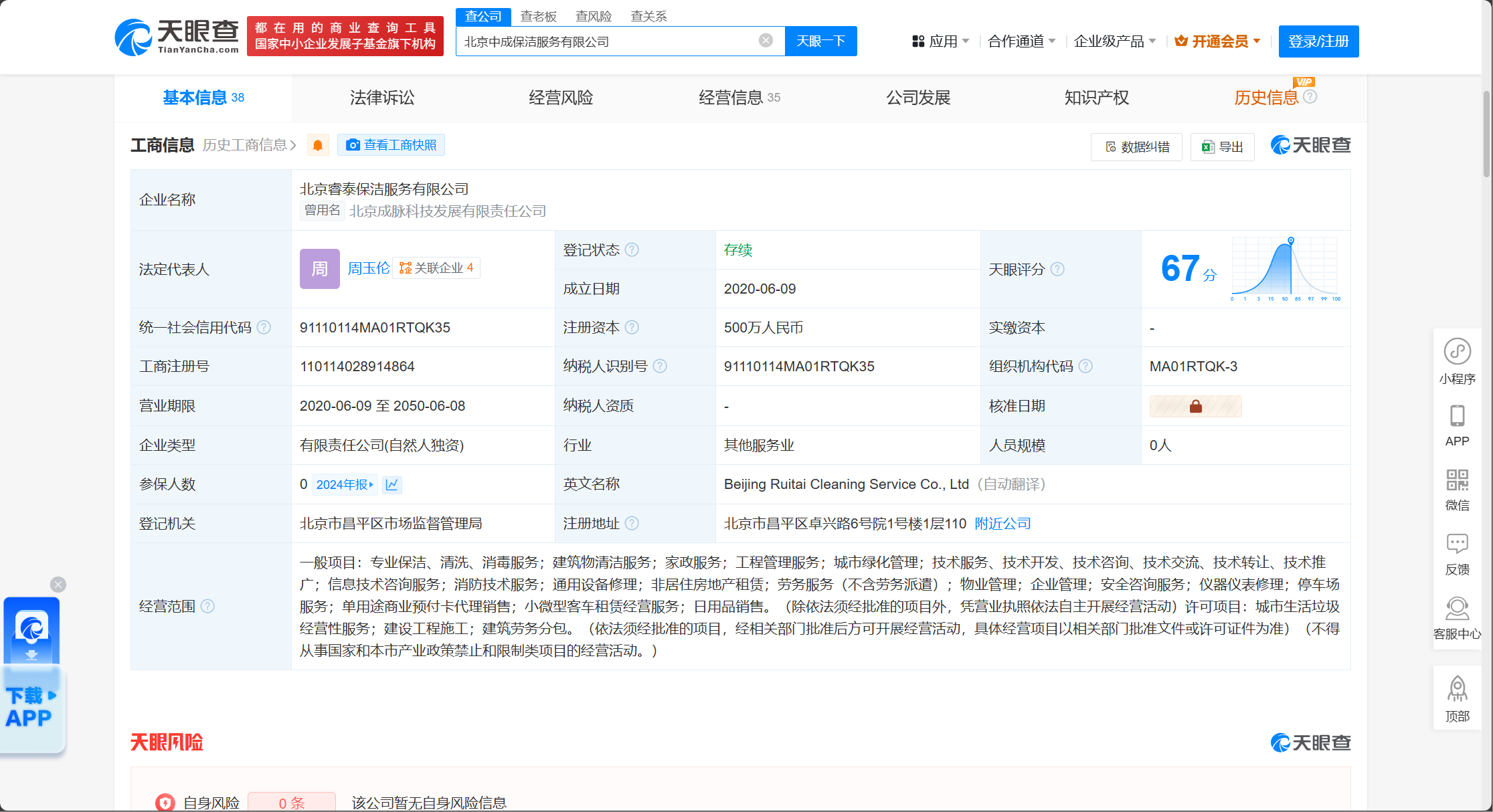1493x812 pixels.
Task: Expand the 开通会员 dropdown
Action: [x=1218, y=41]
